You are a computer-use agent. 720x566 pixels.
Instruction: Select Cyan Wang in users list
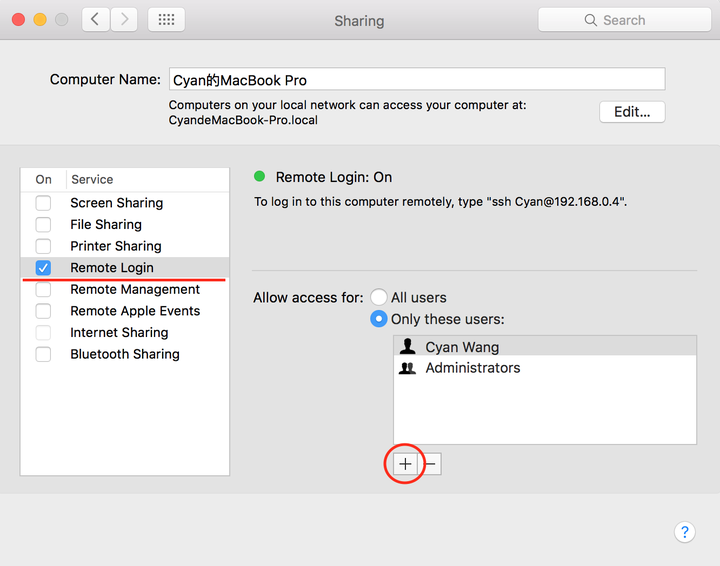click(545, 347)
